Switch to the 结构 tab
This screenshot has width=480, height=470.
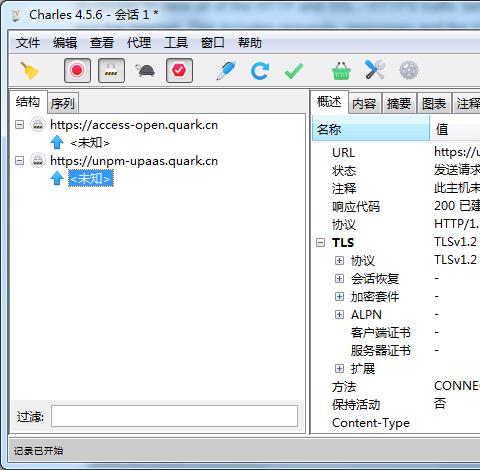click(28, 102)
